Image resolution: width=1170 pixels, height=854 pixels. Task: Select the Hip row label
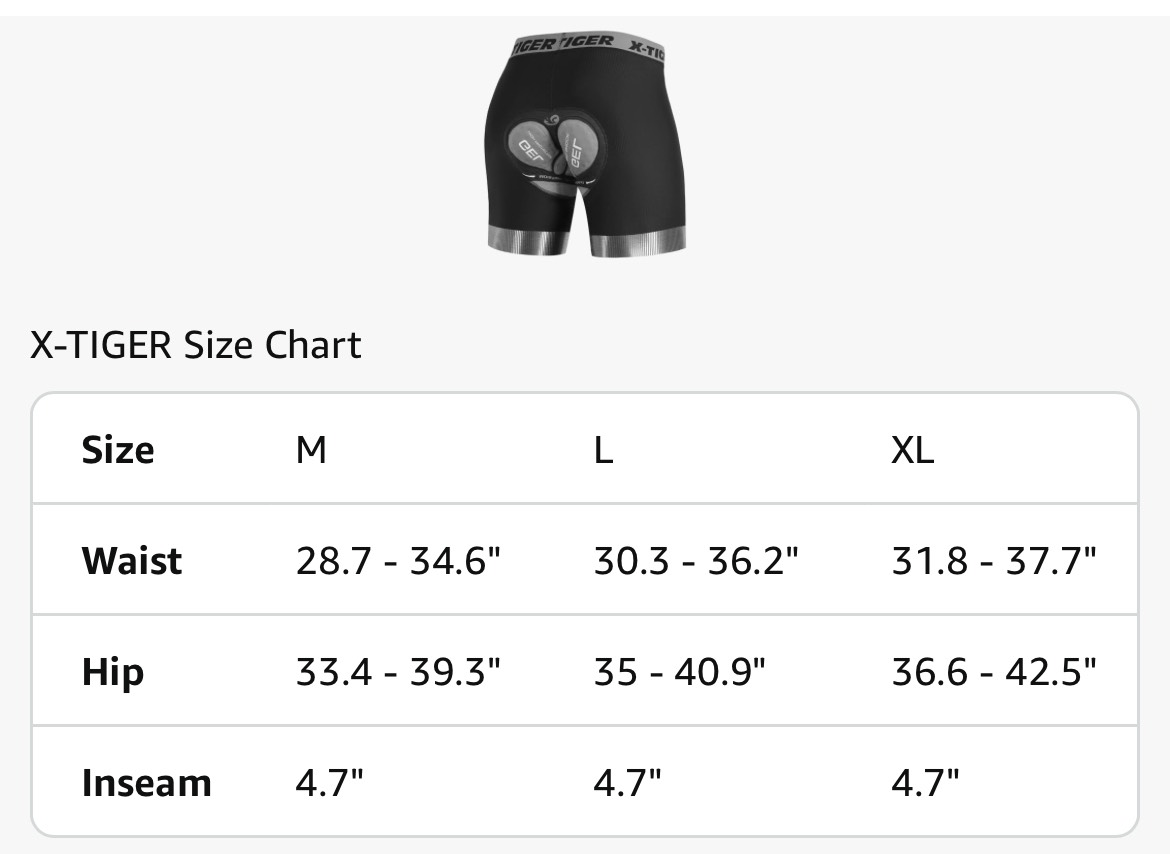coord(113,671)
